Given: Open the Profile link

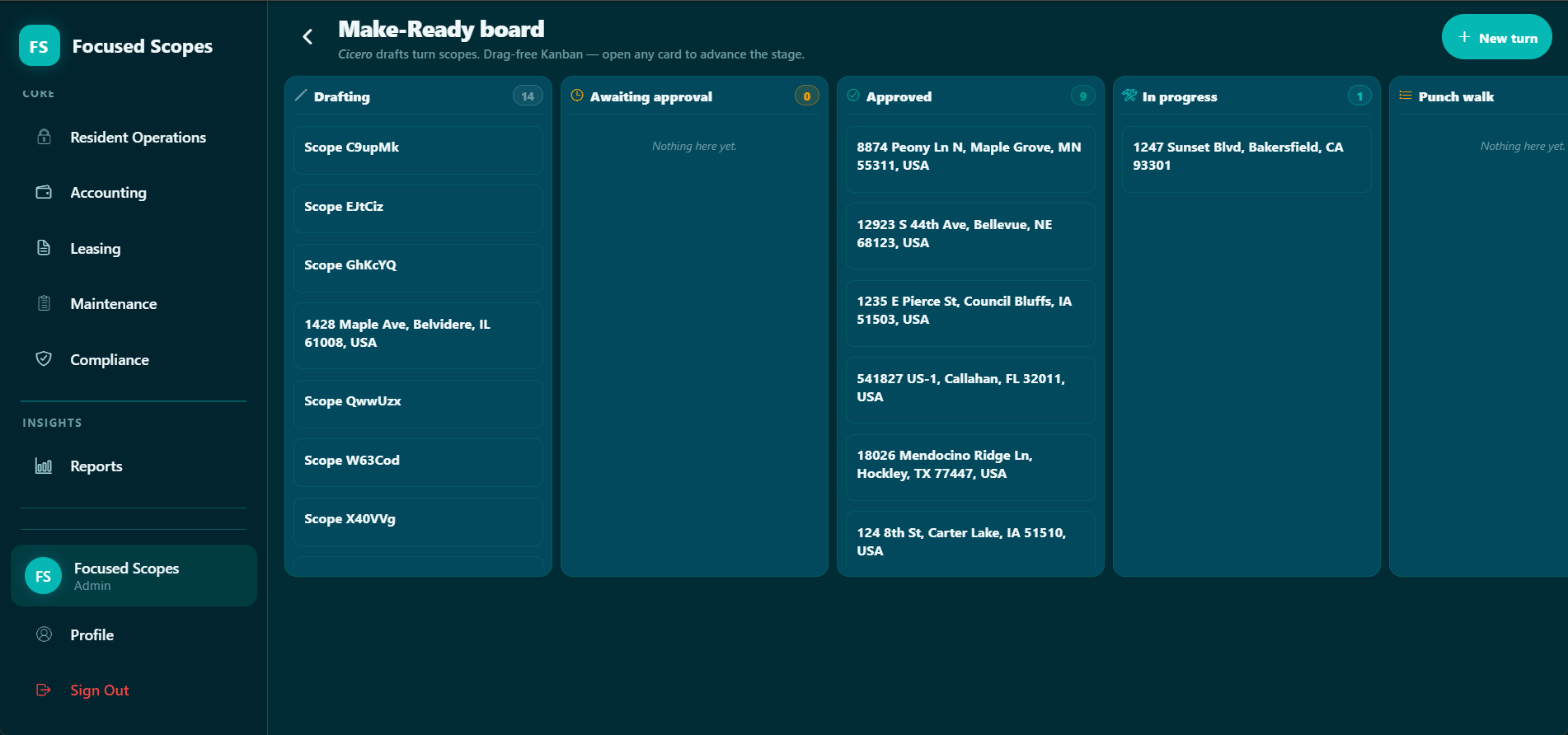Looking at the screenshot, I should (134, 635).
